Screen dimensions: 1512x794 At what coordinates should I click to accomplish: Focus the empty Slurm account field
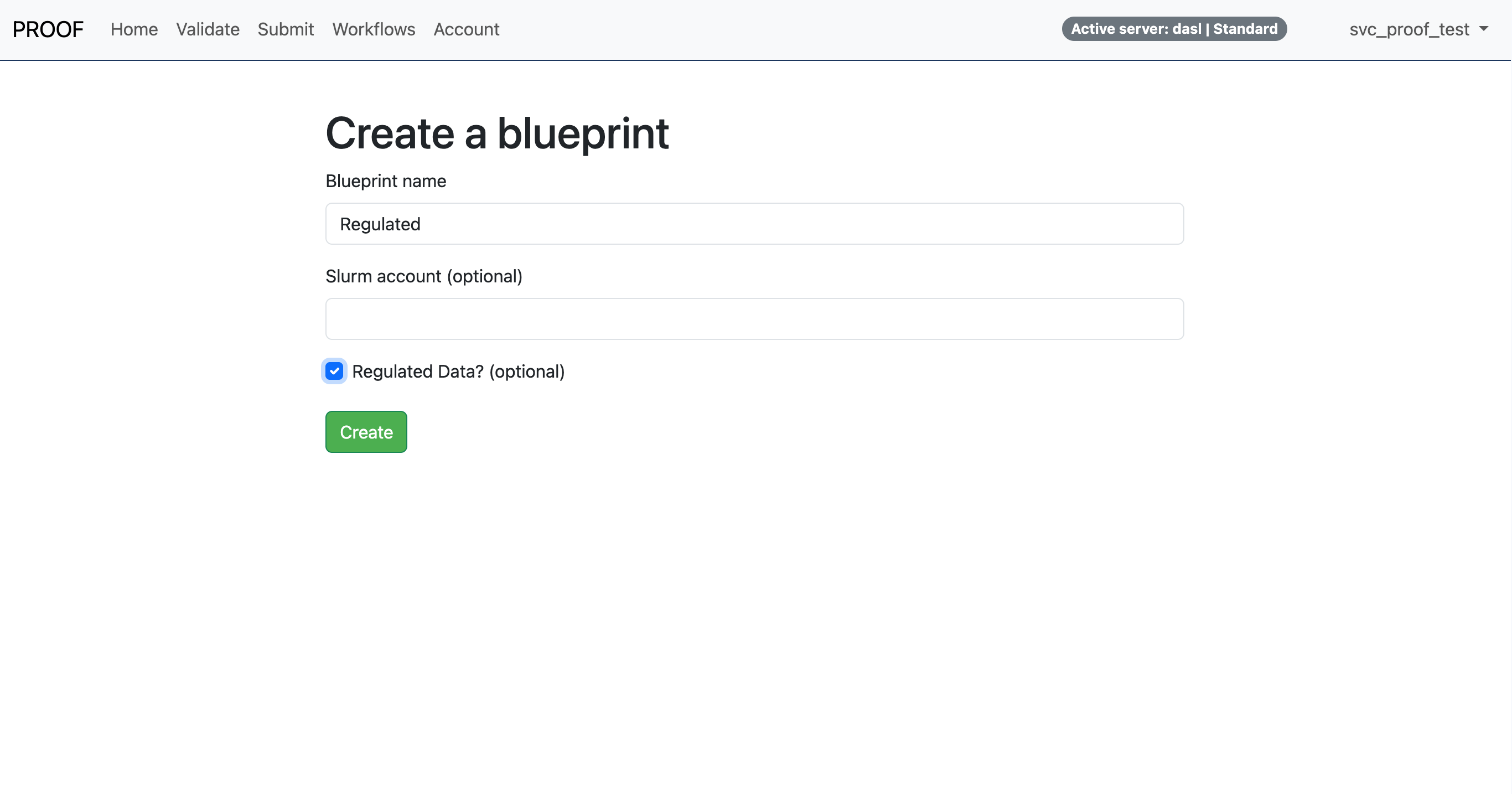pos(755,319)
